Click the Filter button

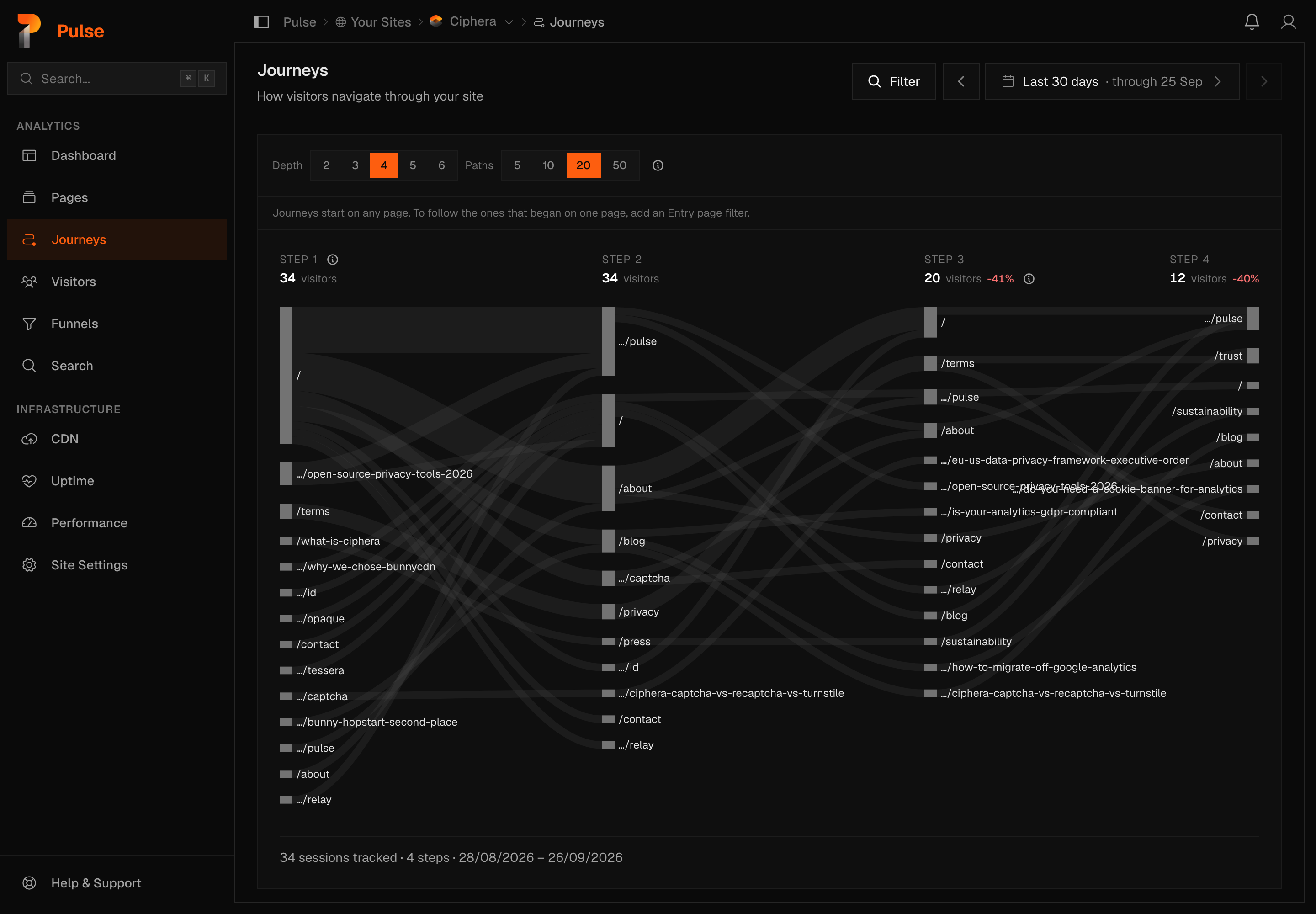point(893,81)
